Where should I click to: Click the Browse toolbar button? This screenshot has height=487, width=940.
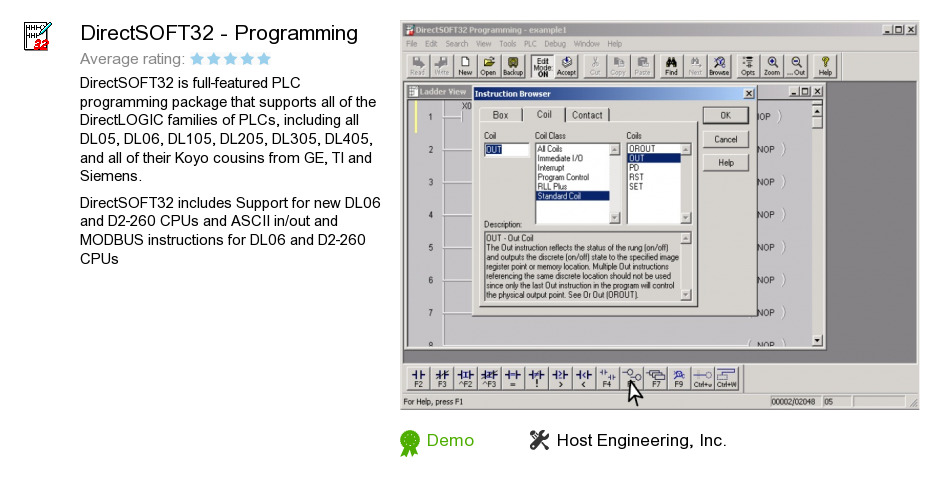pos(719,66)
